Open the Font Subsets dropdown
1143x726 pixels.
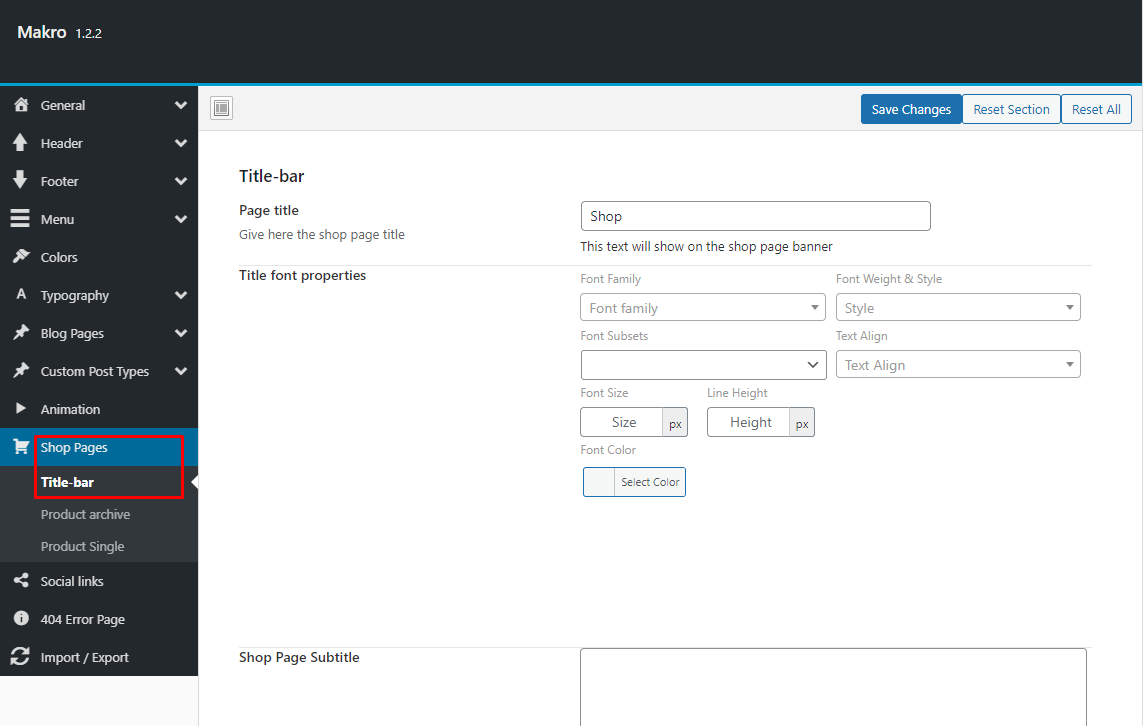(703, 364)
